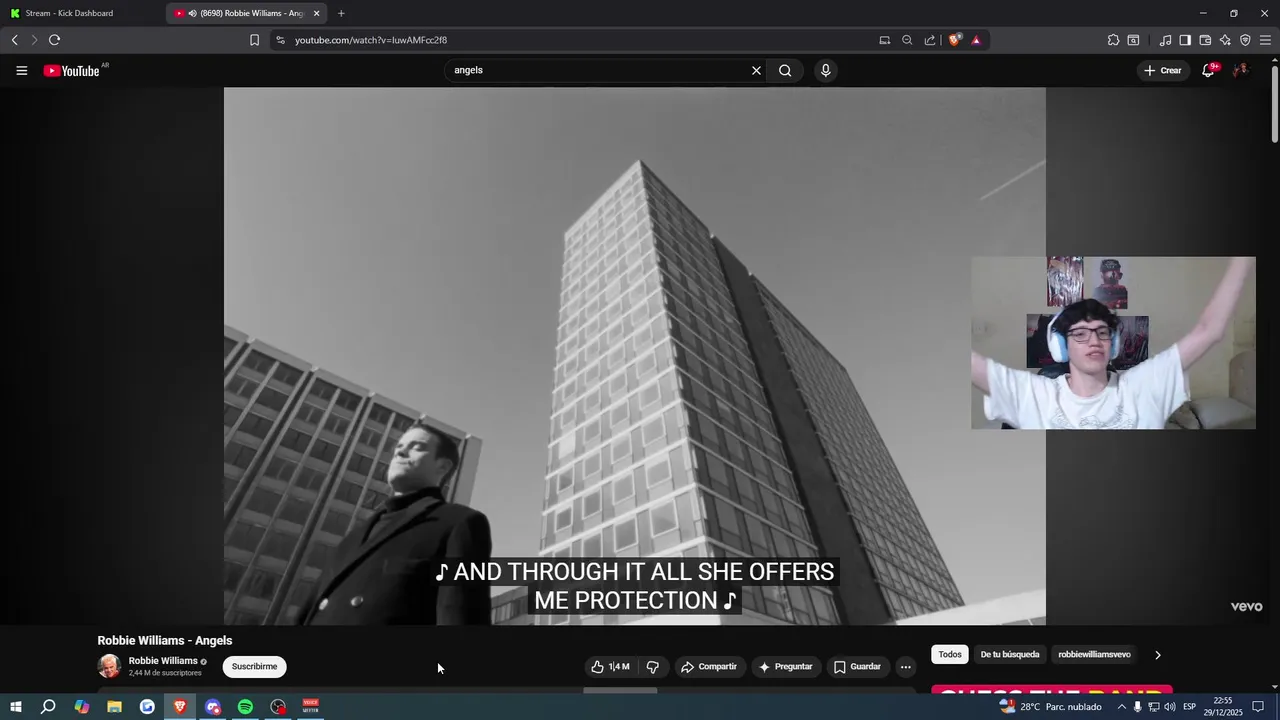Go to the YouTube home logo
Screen dimensions: 1280x720
[x=72, y=71]
